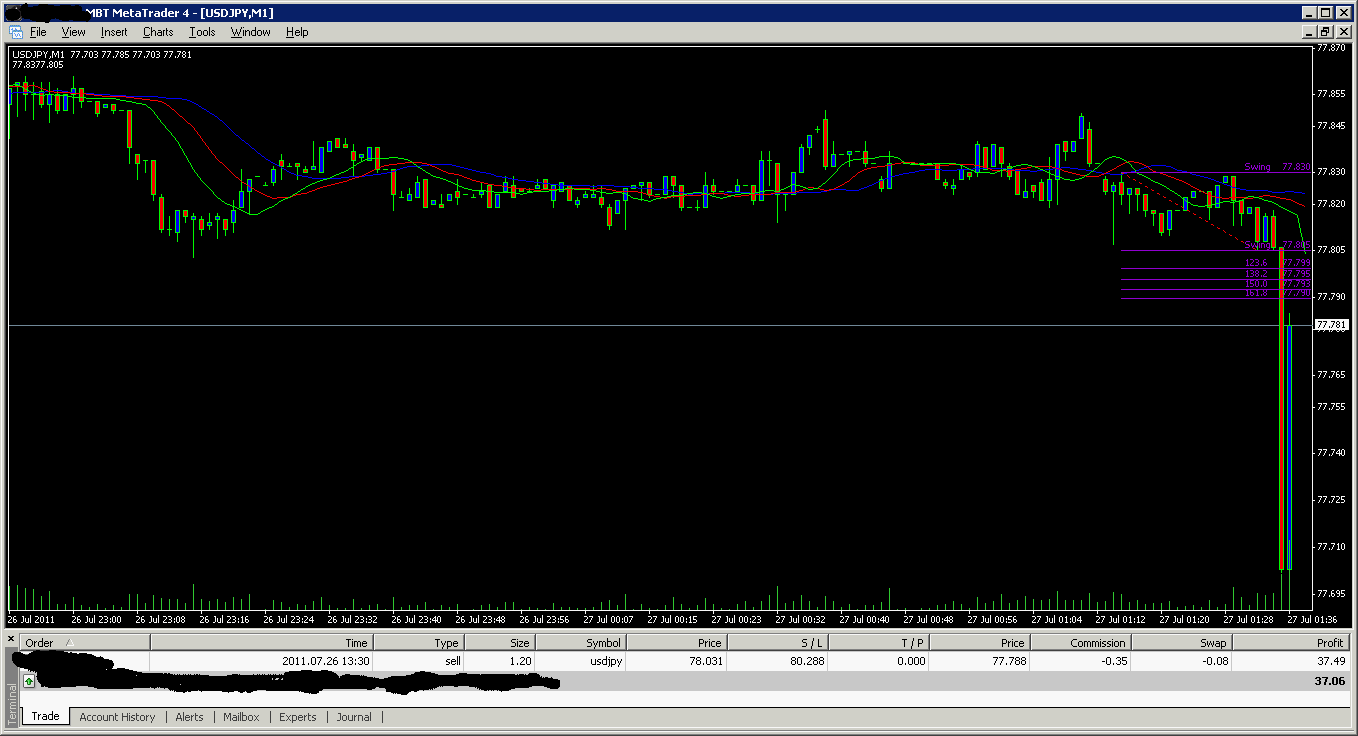Viewport: 1358px width, 736px height.
Task: Click the S / L column header
Action: (779, 643)
